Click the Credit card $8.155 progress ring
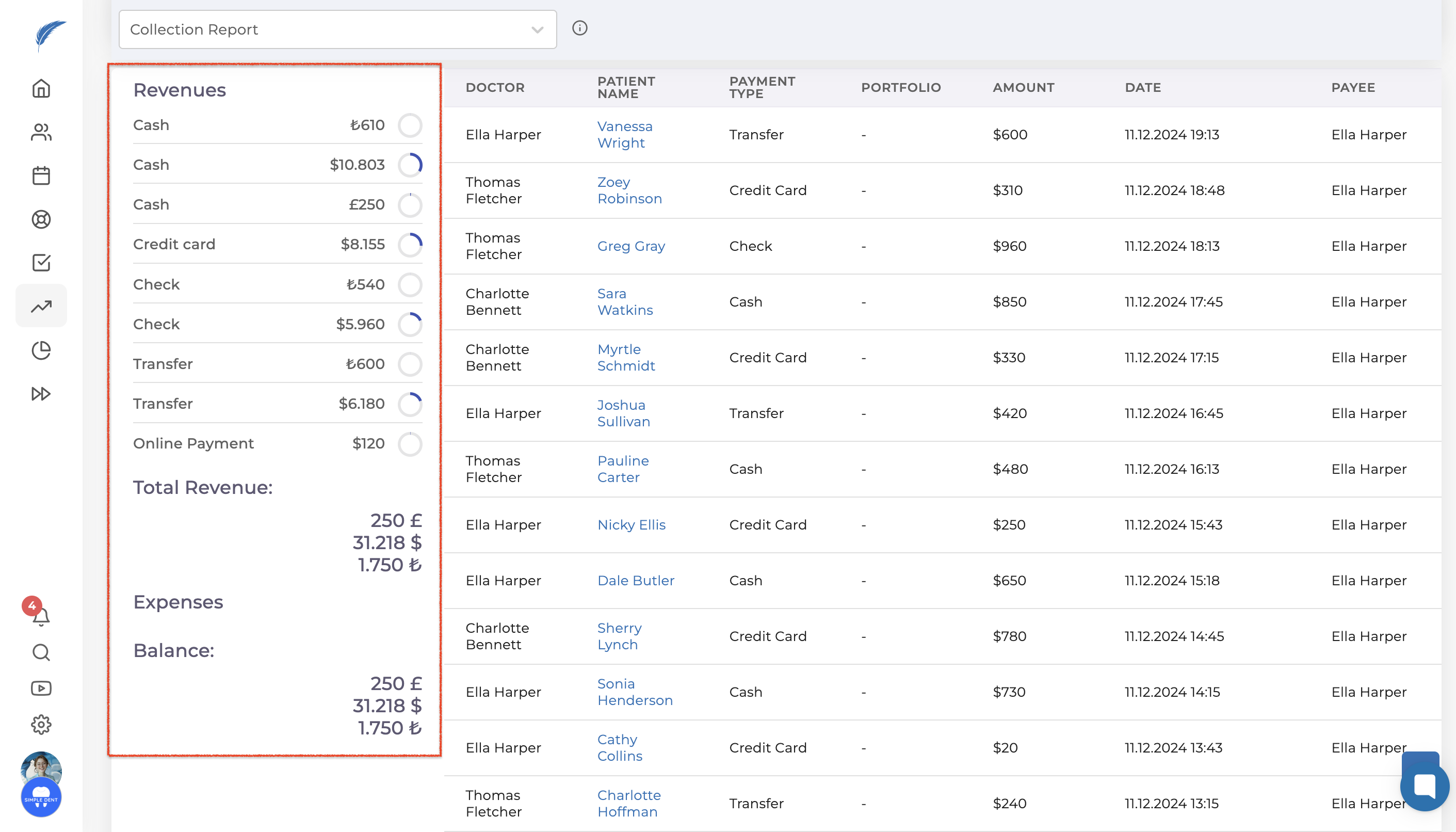The image size is (1456, 832). [410, 245]
